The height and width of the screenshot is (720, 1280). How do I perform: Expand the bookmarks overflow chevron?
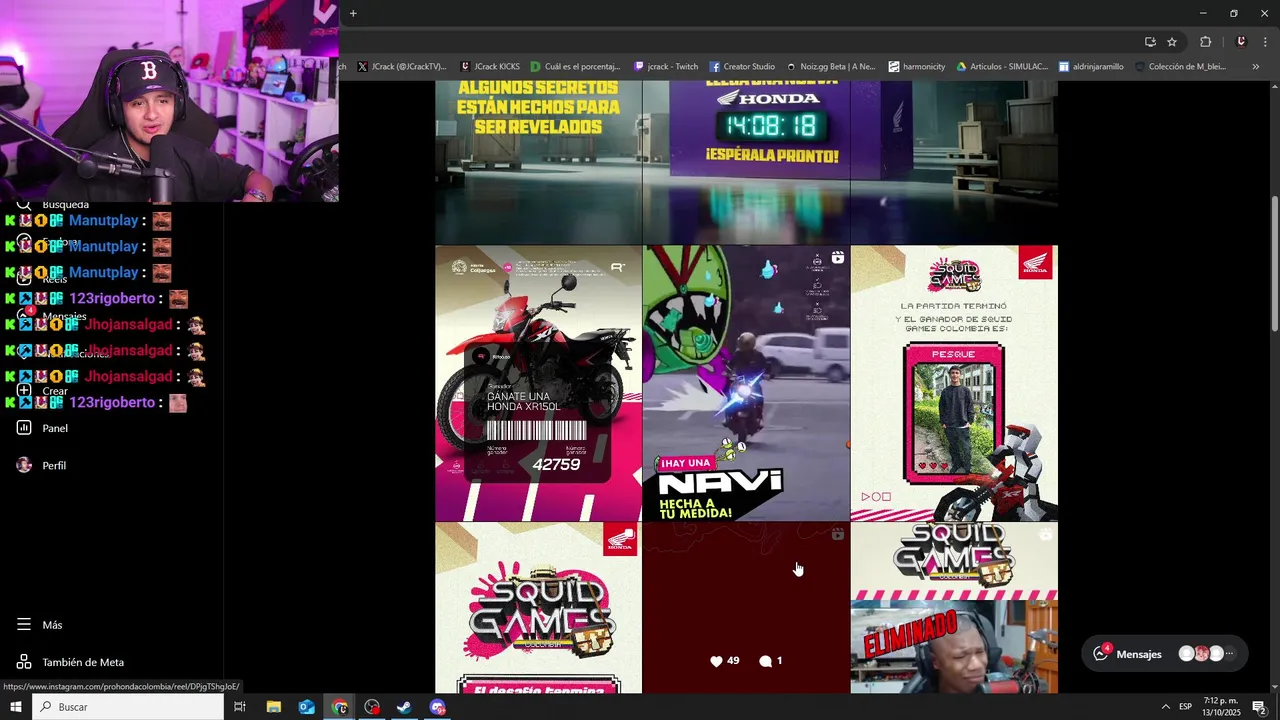coord(1256,67)
